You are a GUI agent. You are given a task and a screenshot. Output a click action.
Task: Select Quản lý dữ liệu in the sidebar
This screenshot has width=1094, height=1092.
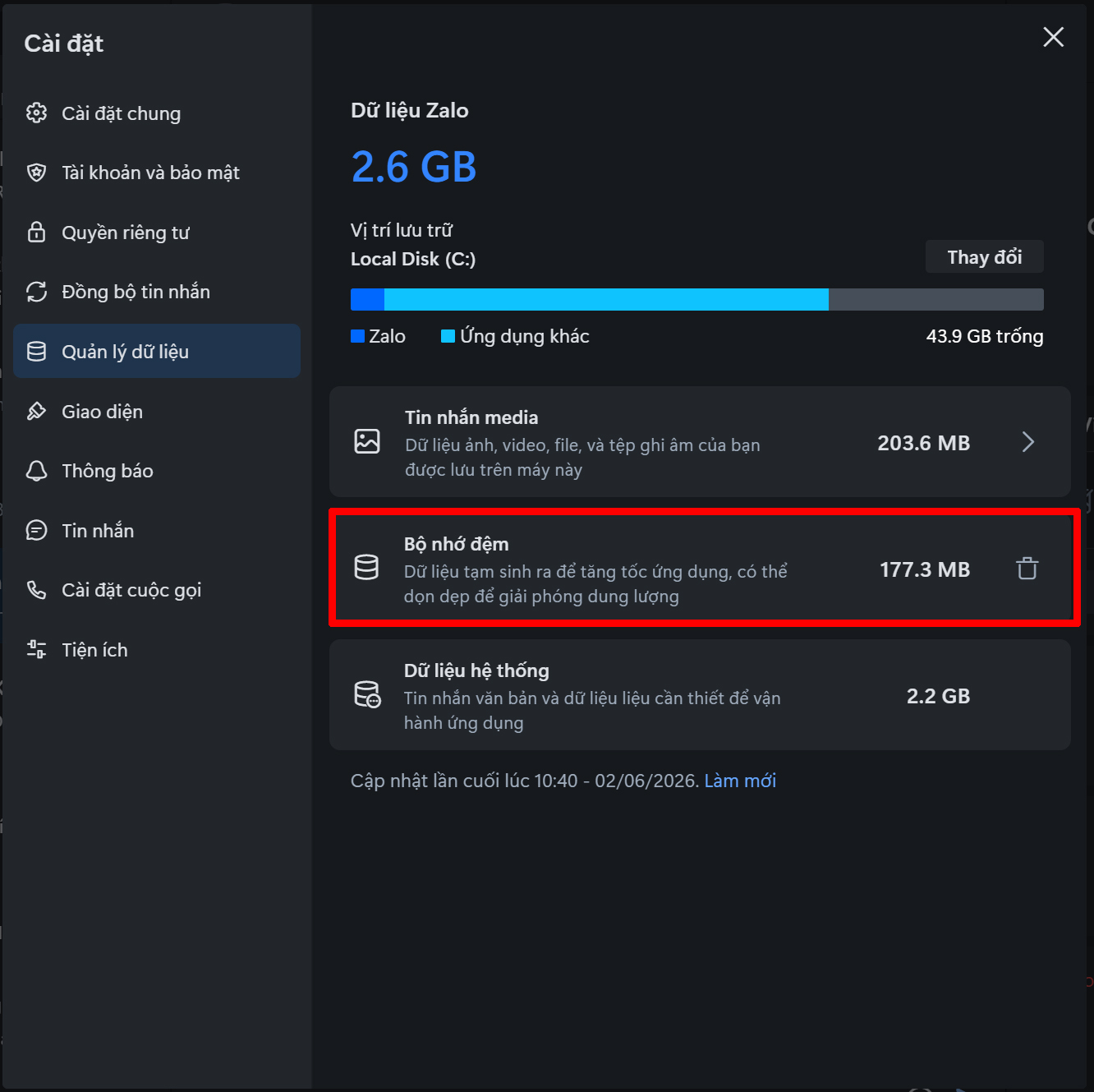pyautogui.click(x=157, y=351)
